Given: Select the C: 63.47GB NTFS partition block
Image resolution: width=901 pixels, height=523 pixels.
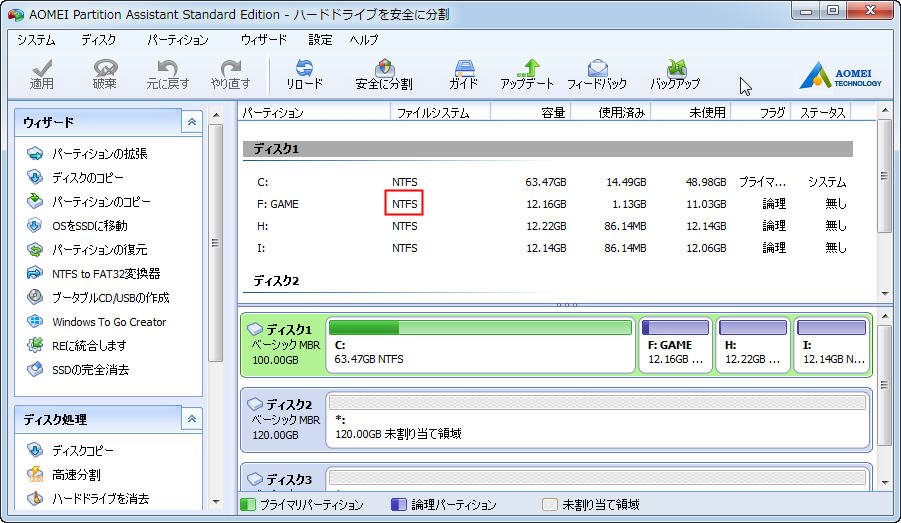Looking at the screenshot, I should pos(480,344).
